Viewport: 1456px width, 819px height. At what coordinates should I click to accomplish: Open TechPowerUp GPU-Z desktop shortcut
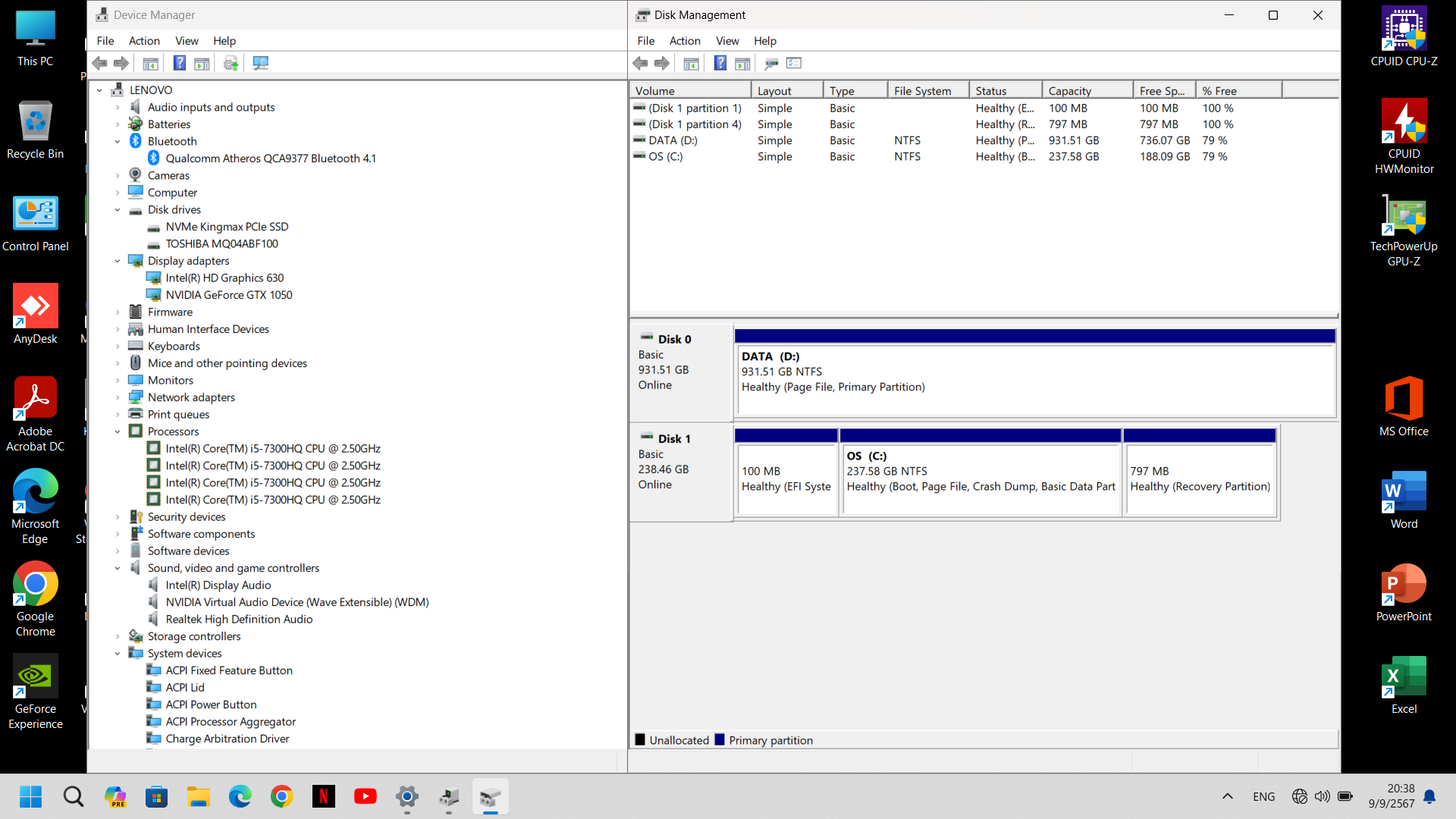pos(1404,230)
